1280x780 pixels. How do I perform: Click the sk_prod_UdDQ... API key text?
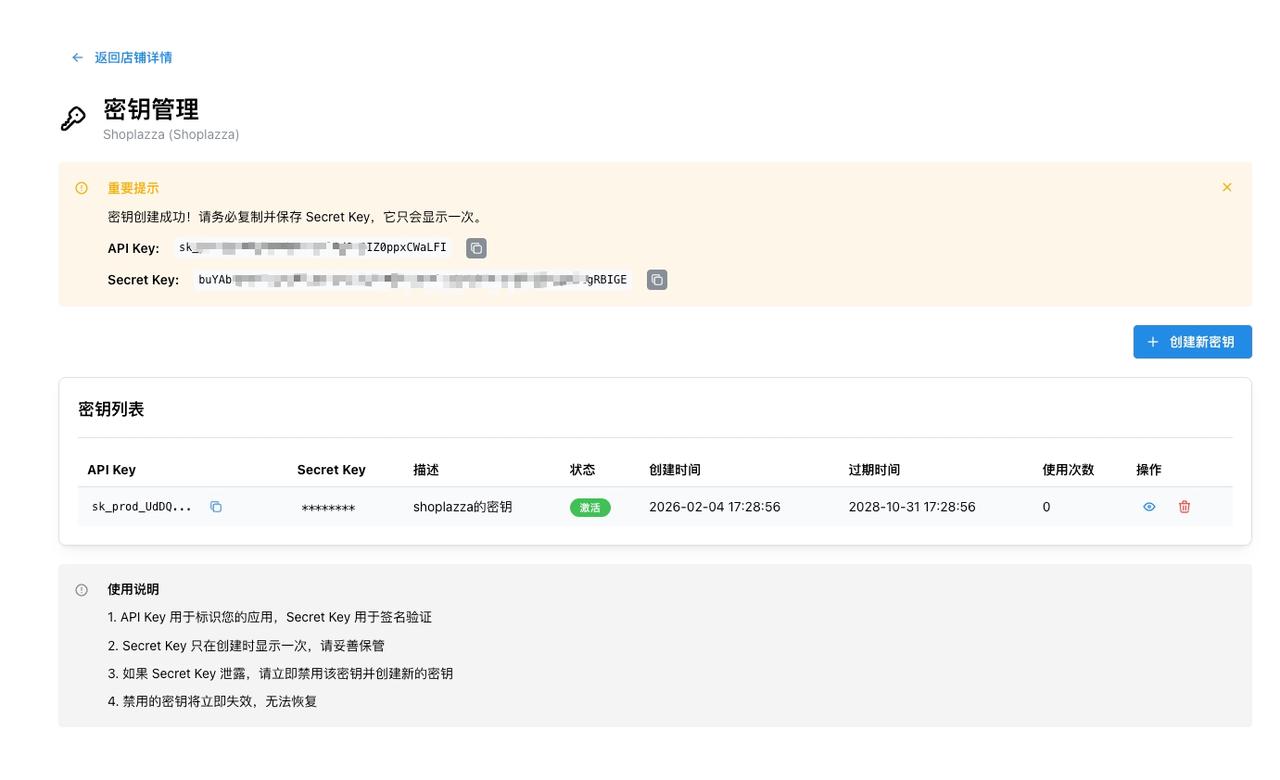pyautogui.click(x=141, y=507)
